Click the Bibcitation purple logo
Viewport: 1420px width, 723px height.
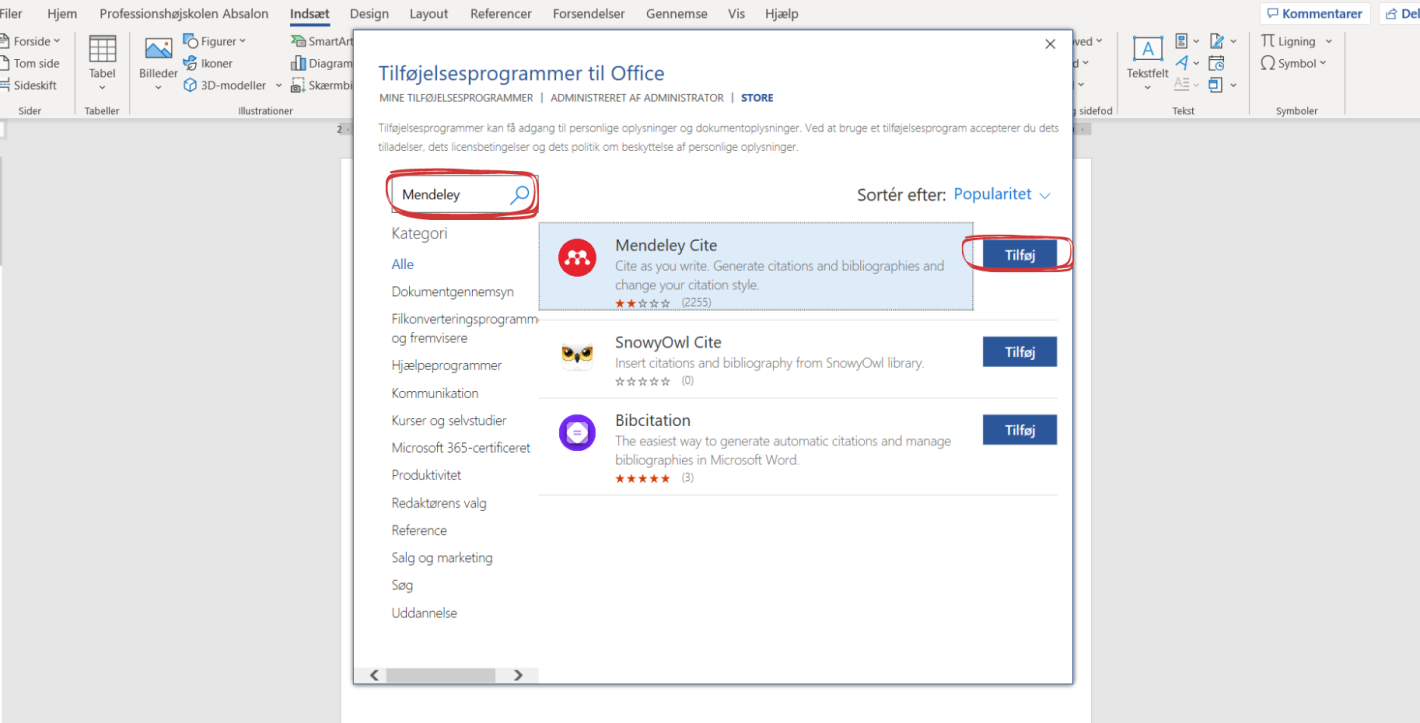pos(577,432)
